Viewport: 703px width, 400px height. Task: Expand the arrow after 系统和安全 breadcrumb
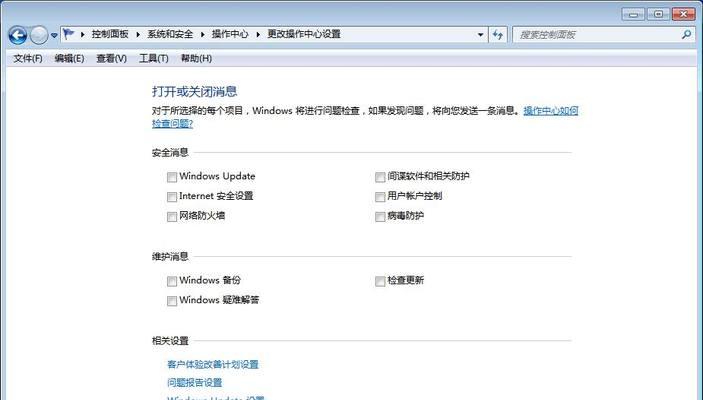202,34
